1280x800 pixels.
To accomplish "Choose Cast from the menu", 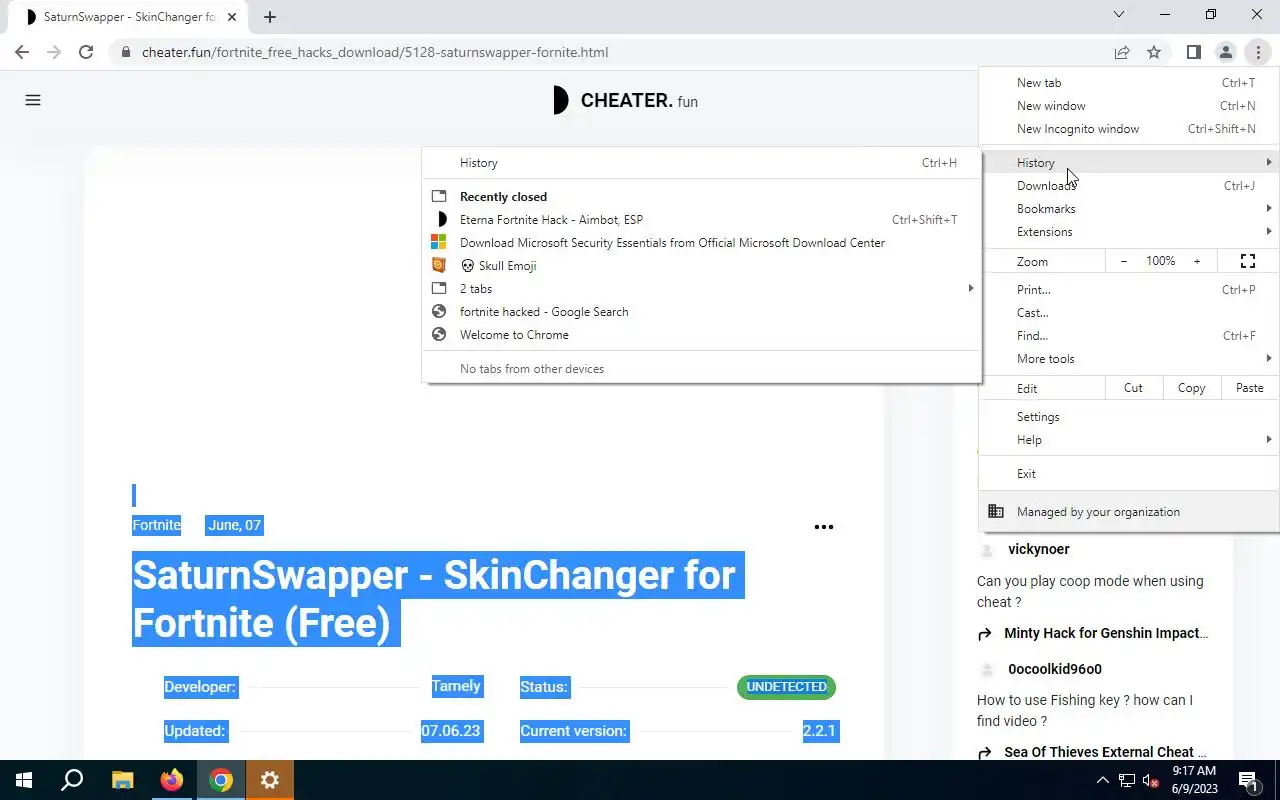I will tap(1128, 313).
